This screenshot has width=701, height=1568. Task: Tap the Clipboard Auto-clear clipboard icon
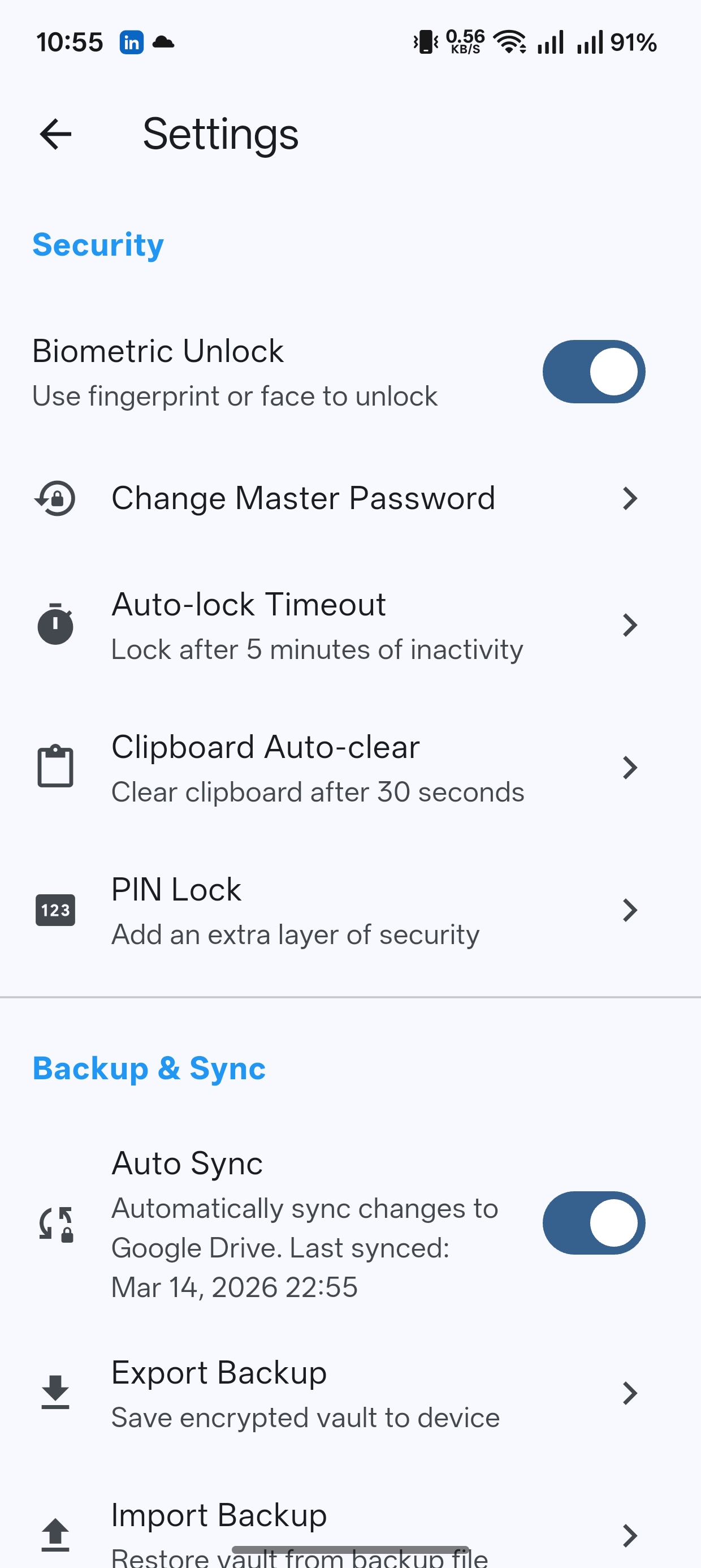[55, 767]
